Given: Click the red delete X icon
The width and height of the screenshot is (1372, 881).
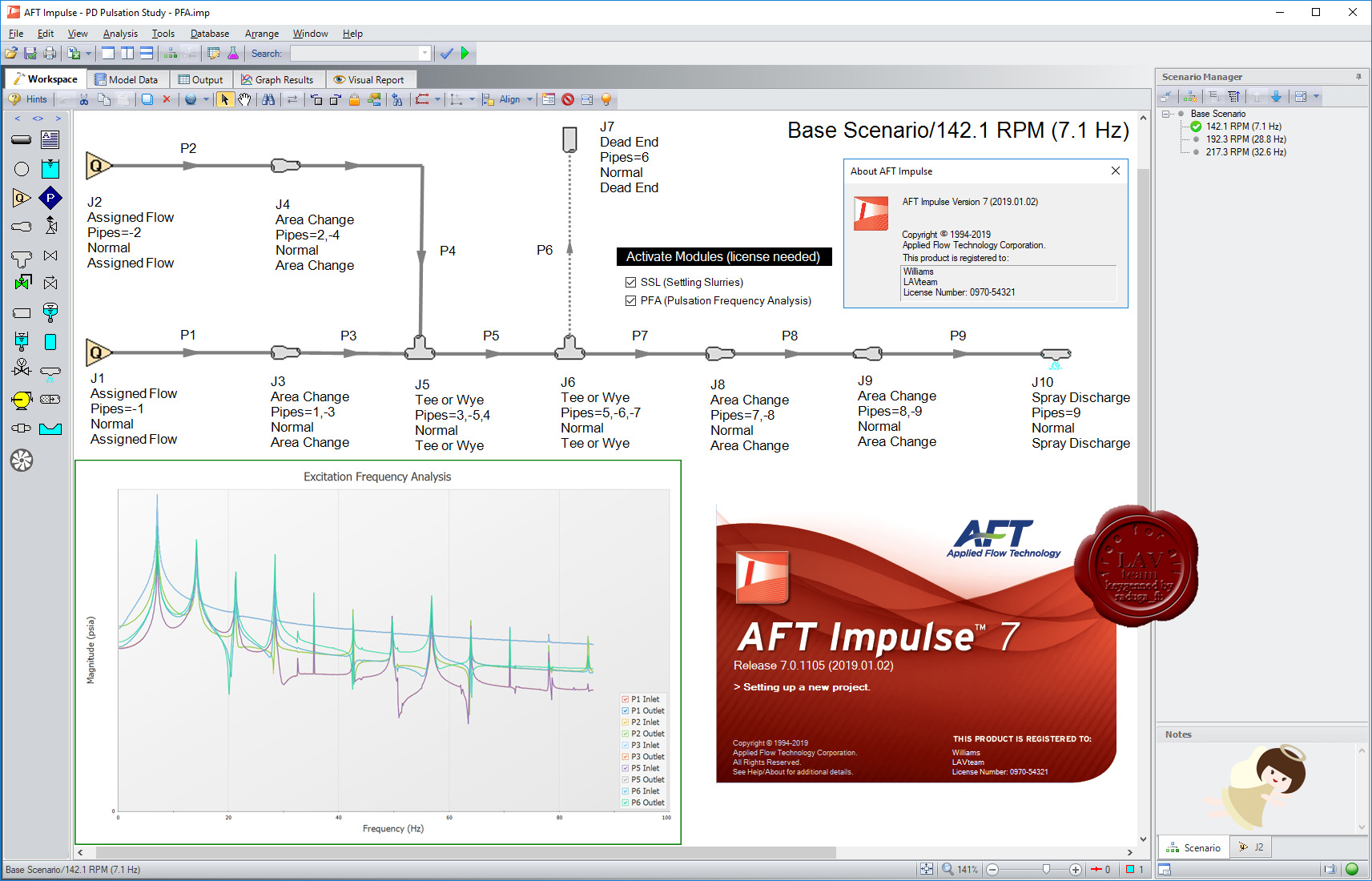Looking at the screenshot, I should tap(167, 99).
